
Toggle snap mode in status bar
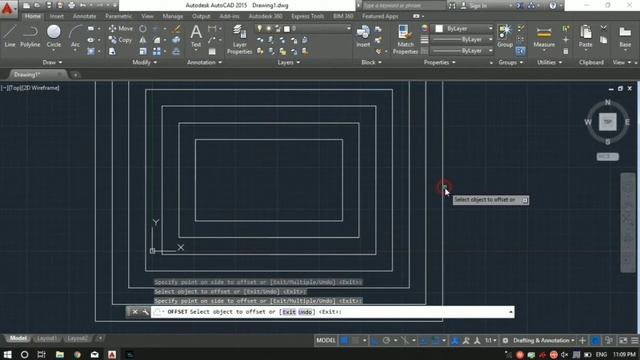click(356, 340)
